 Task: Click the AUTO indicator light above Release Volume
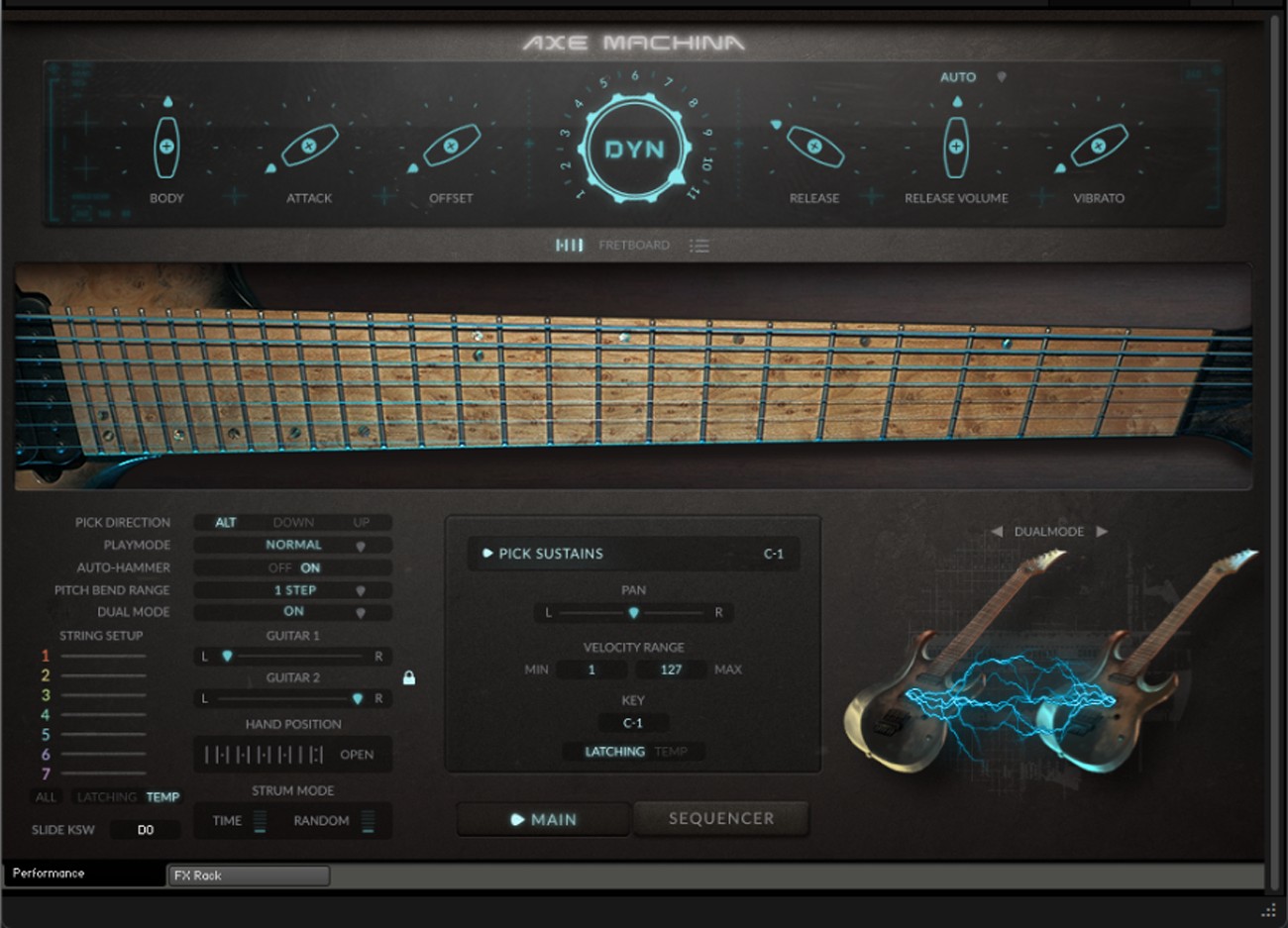tap(1001, 76)
